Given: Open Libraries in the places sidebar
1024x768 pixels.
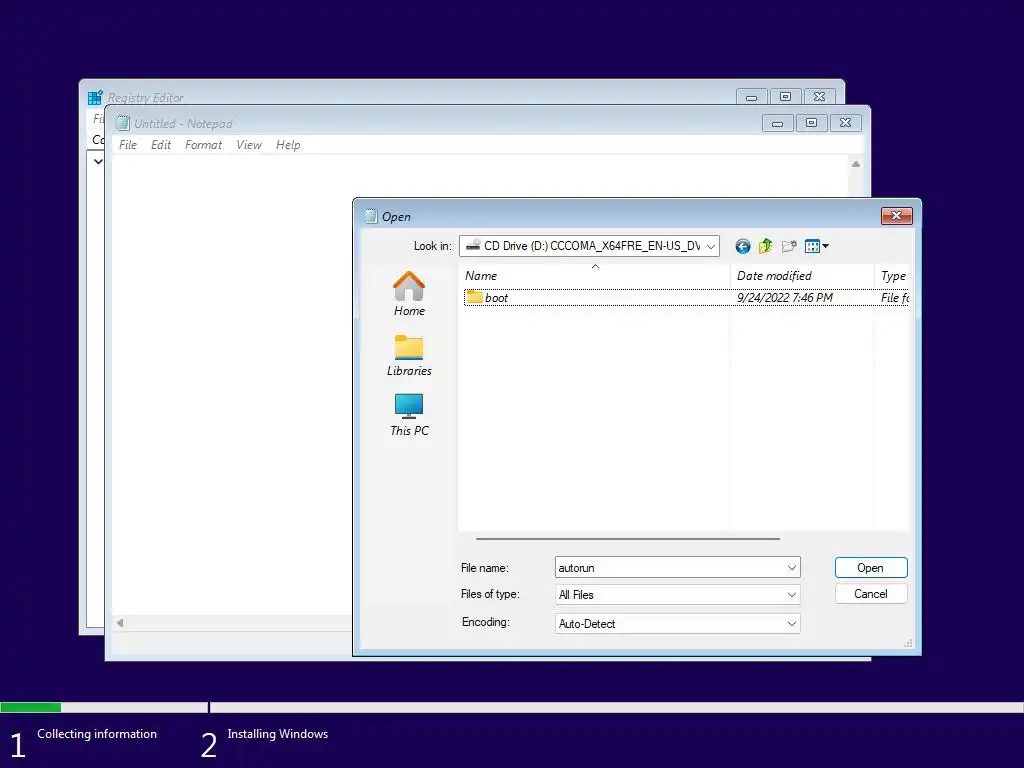Looking at the screenshot, I should pyautogui.click(x=409, y=356).
